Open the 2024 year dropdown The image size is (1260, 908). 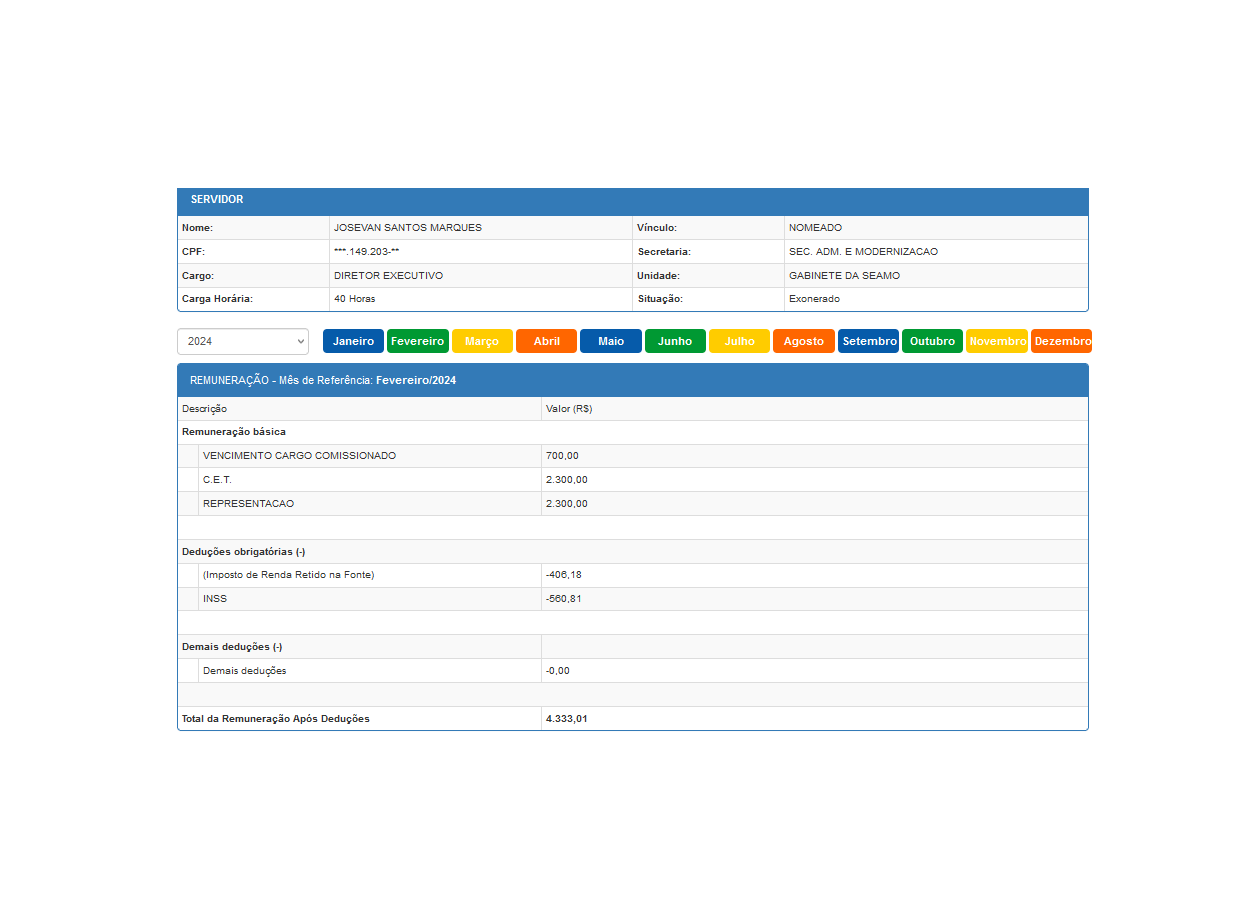(x=243, y=341)
